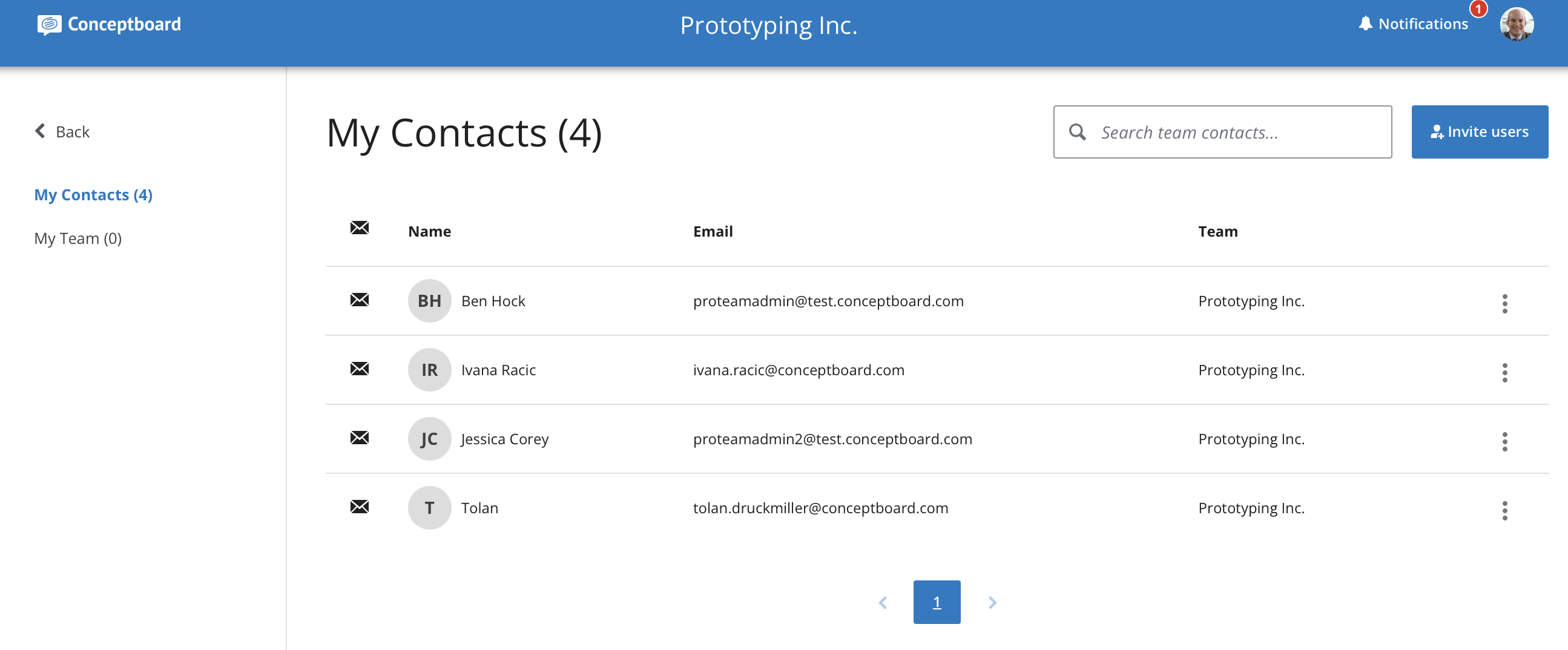Open the three-dot menu for Ben Hock
This screenshot has height=650, width=1568.
[x=1504, y=304]
